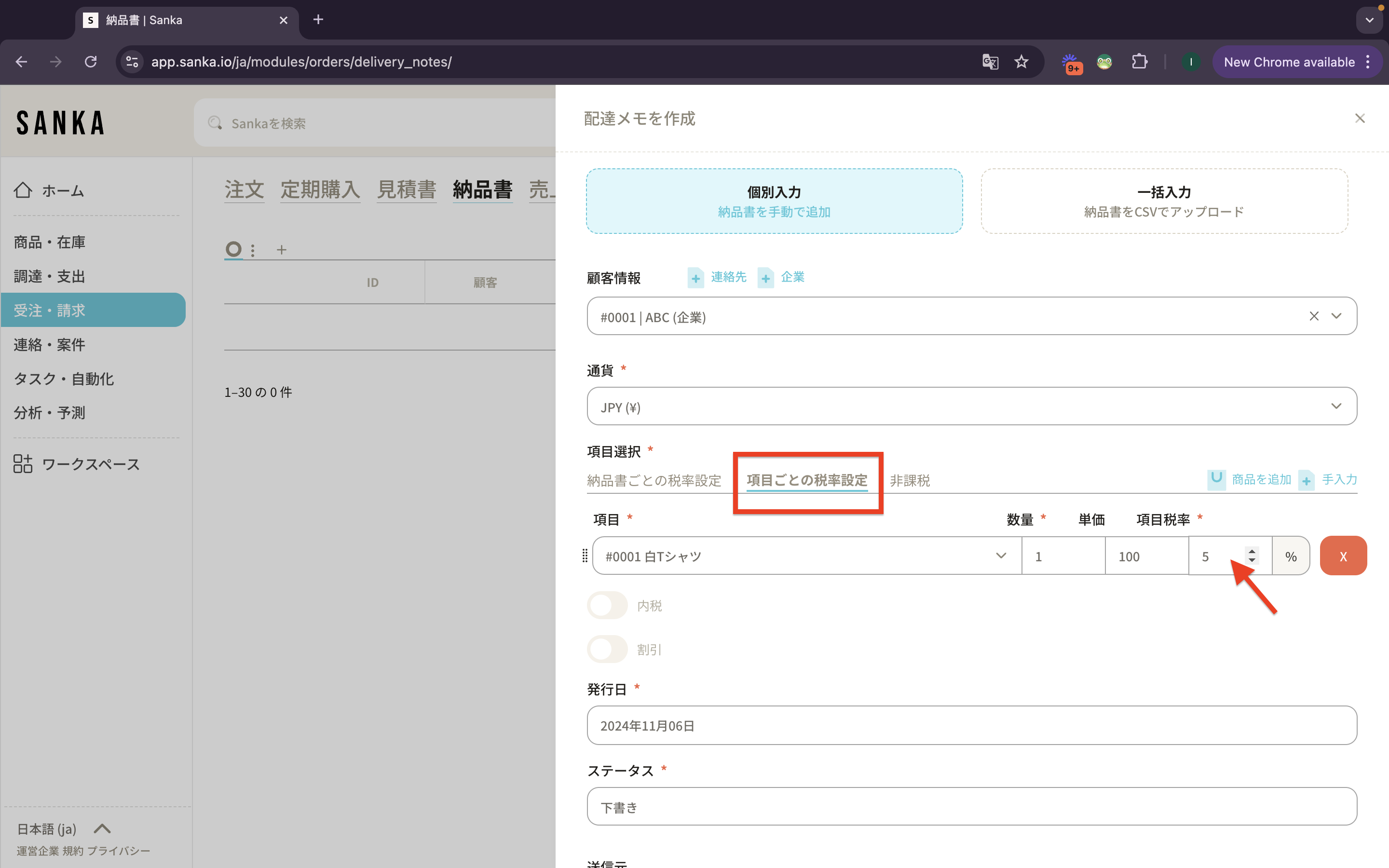The width and height of the screenshot is (1389, 868).
Task: Choose 一括入力 CSV upload option
Action: [x=1164, y=201]
